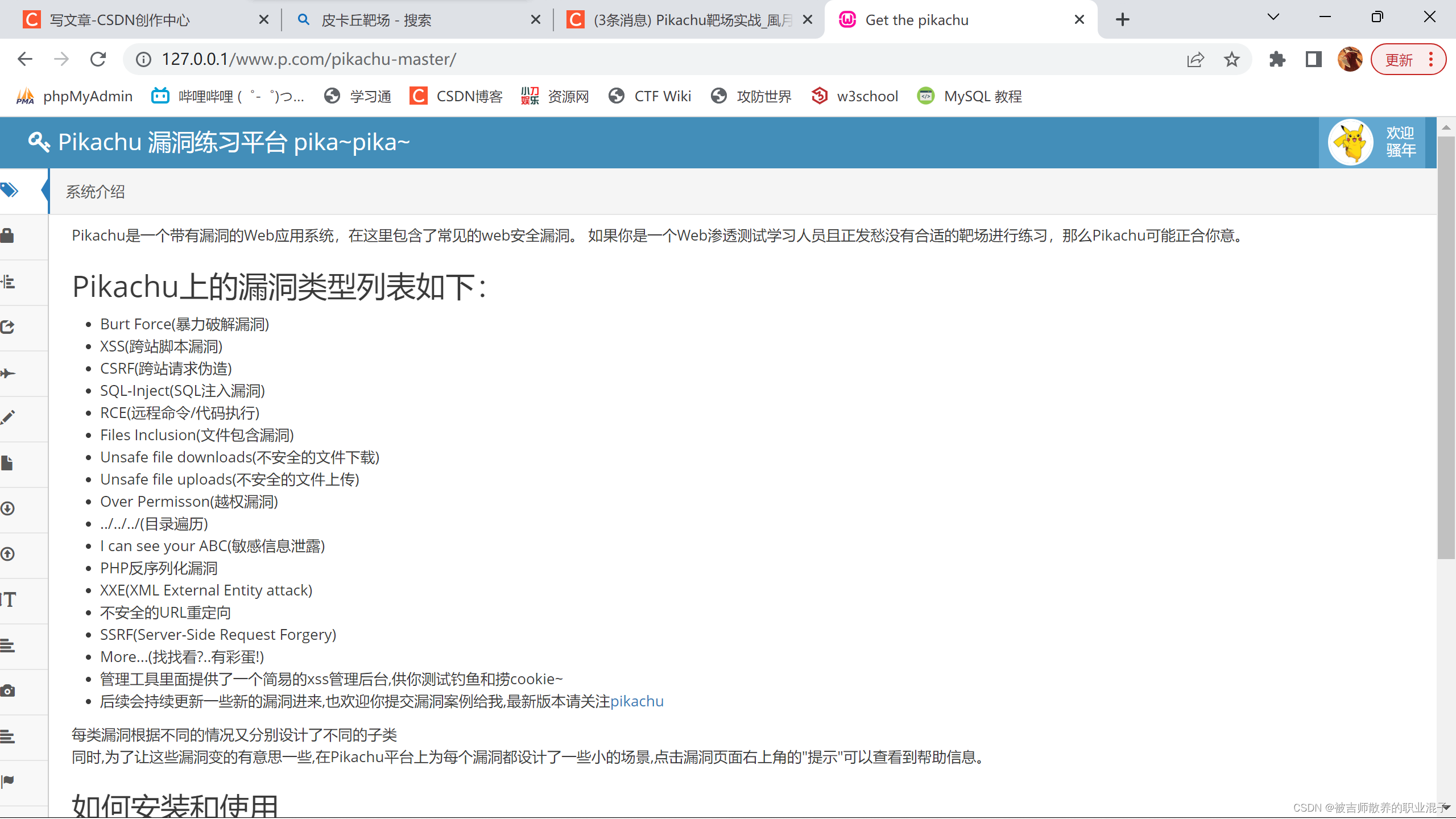1456x819 pixels.
Task: Open the Chrome extensions puzzle icon
Action: pyautogui.click(x=1277, y=59)
